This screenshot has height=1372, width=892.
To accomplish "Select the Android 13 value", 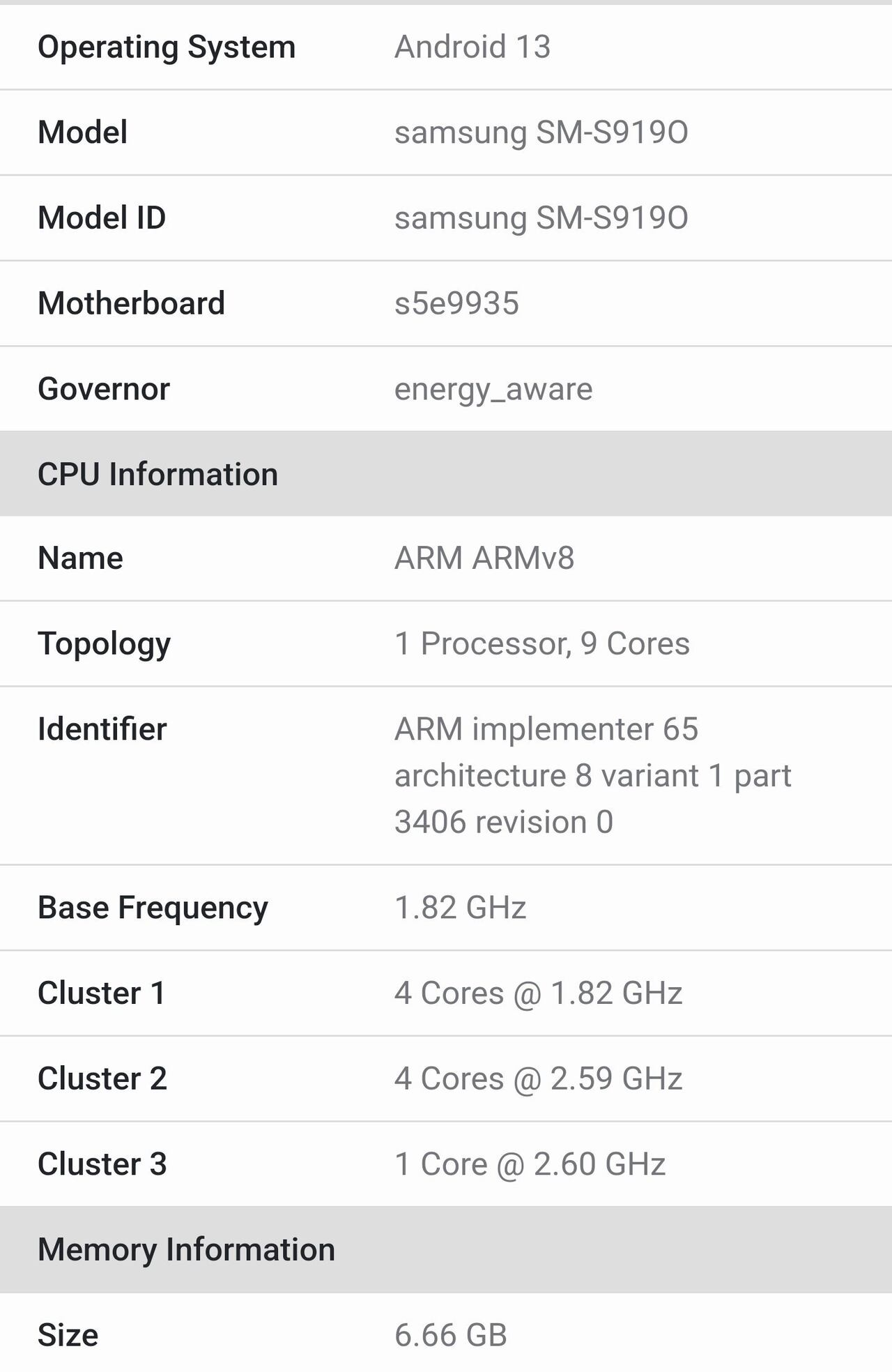I will coord(472,47).
